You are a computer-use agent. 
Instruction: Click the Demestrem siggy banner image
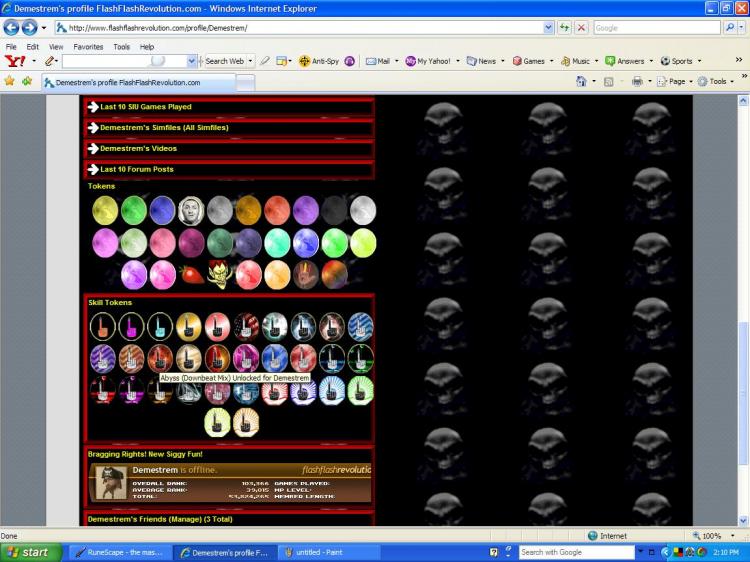pos(230,483)
